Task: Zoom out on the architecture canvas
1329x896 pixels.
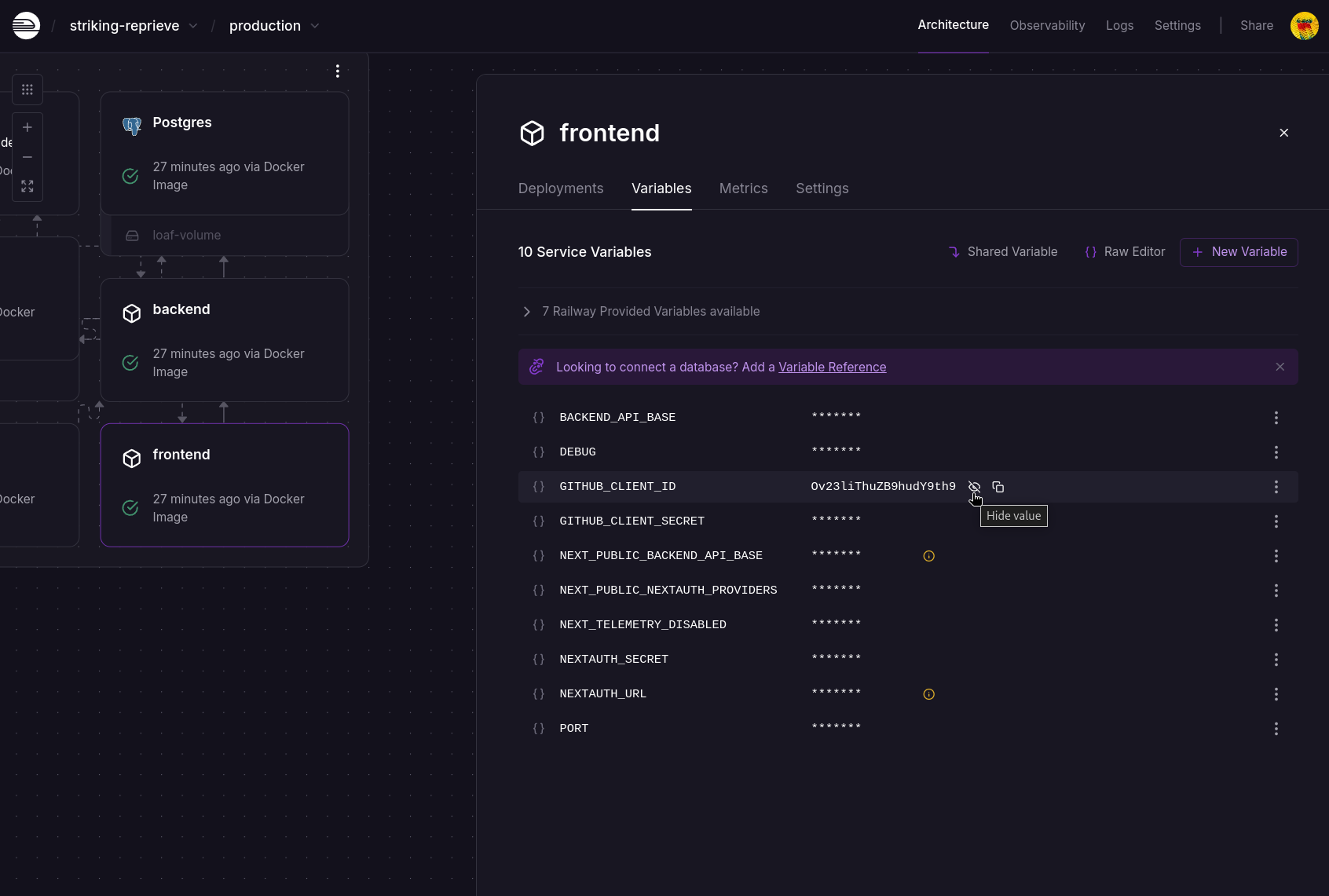Action: tap(27, 157)
